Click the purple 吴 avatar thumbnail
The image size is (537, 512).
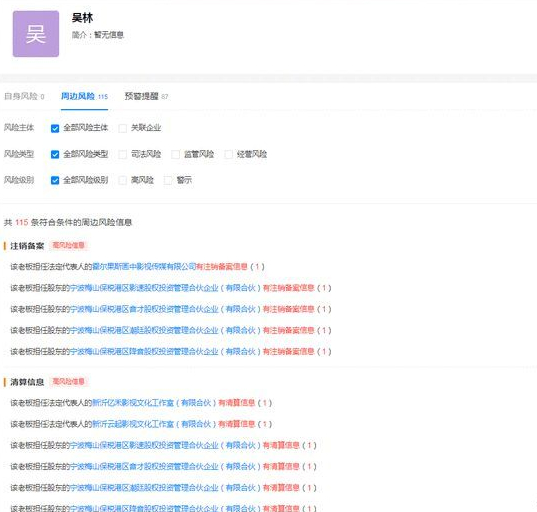(x=36, y=34)
